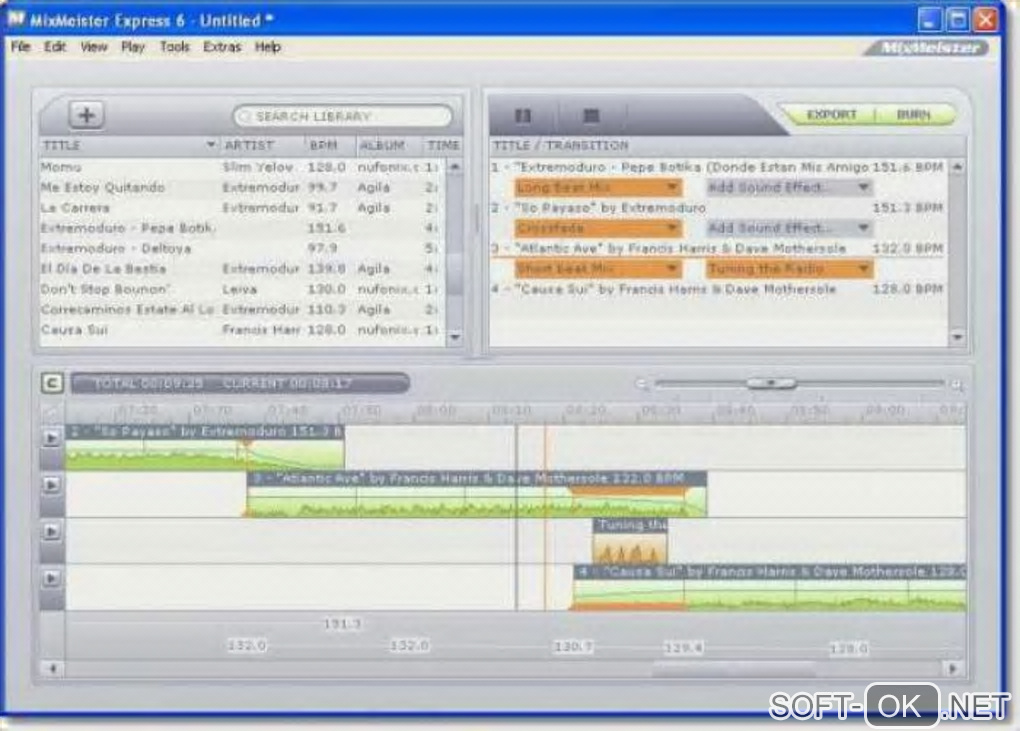1020x731 pixels.
Task: Pause playback with the pause button
Action: tap(523, 116)
